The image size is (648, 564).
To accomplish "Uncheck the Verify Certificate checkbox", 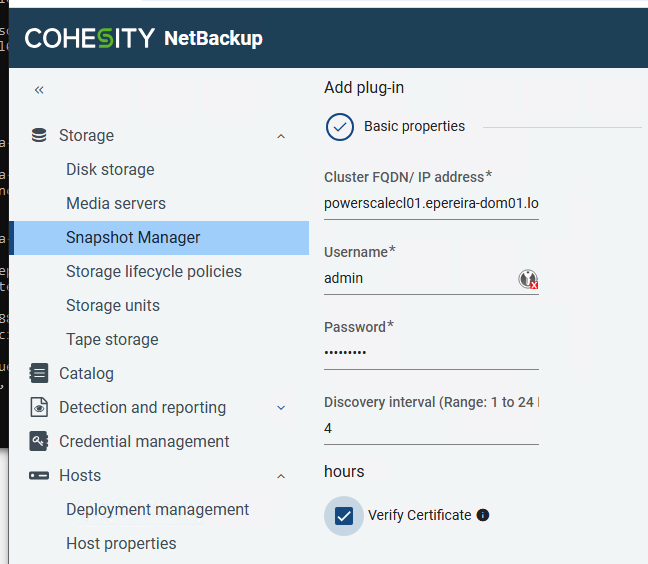I will [344, 516].
